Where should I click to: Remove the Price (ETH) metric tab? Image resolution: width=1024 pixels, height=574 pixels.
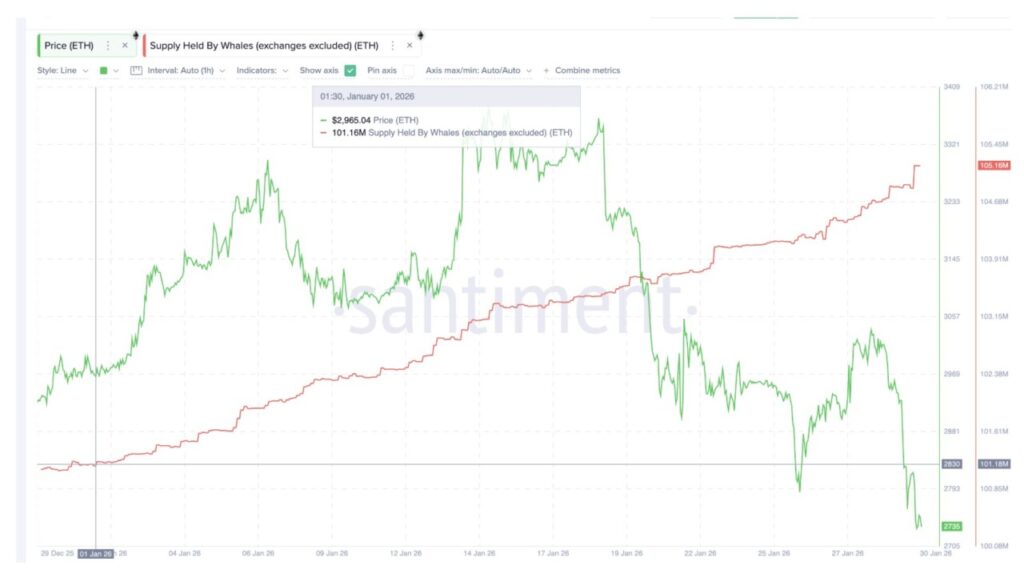pyautogui.click(x=124, y=45)
